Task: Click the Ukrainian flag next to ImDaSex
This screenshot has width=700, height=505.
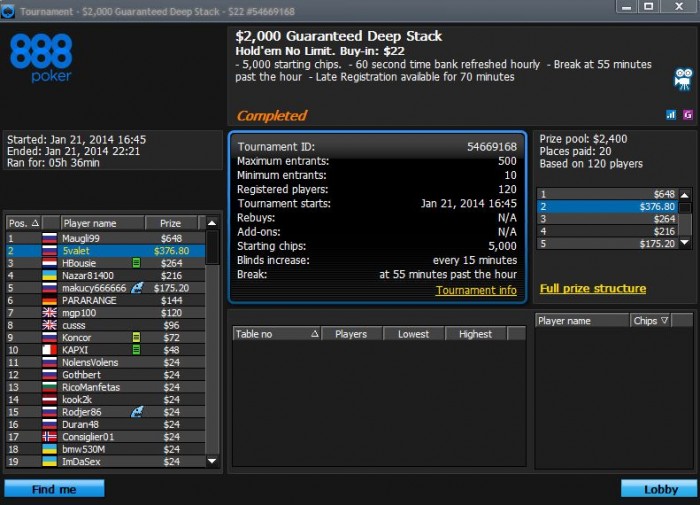Action: [50, 461]
